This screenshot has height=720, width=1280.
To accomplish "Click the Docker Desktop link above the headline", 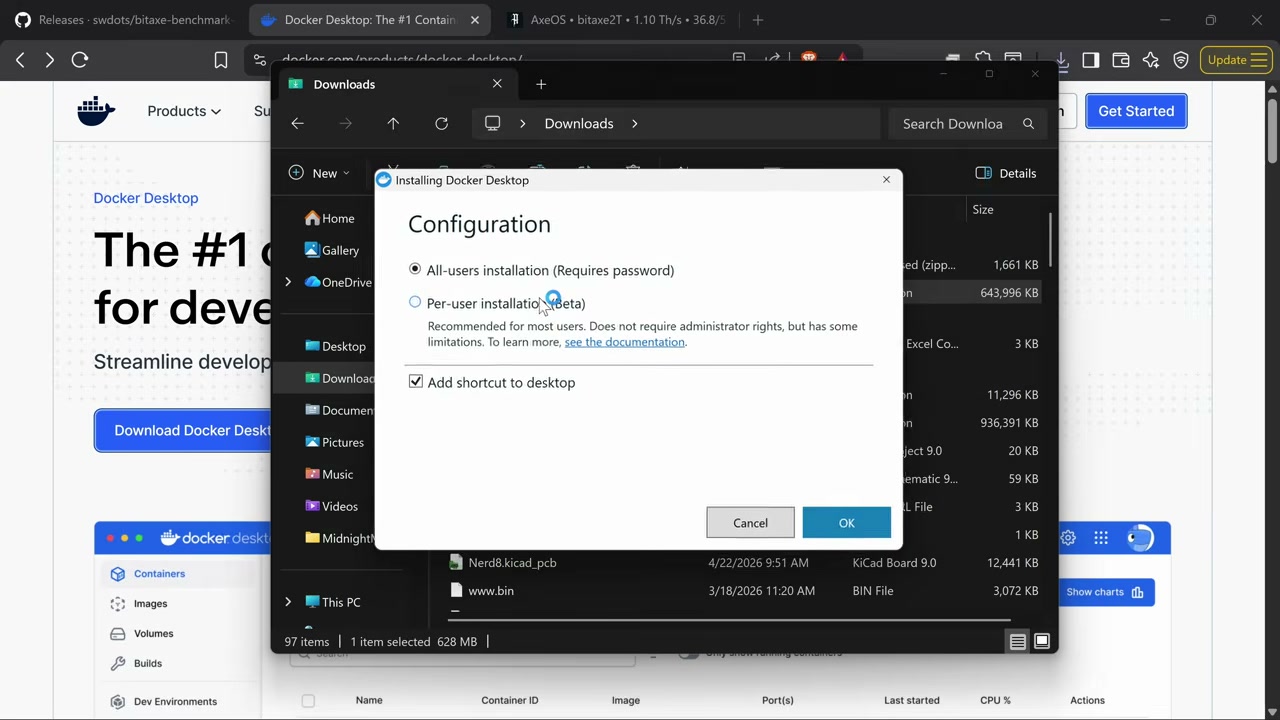I will [146, 198].
